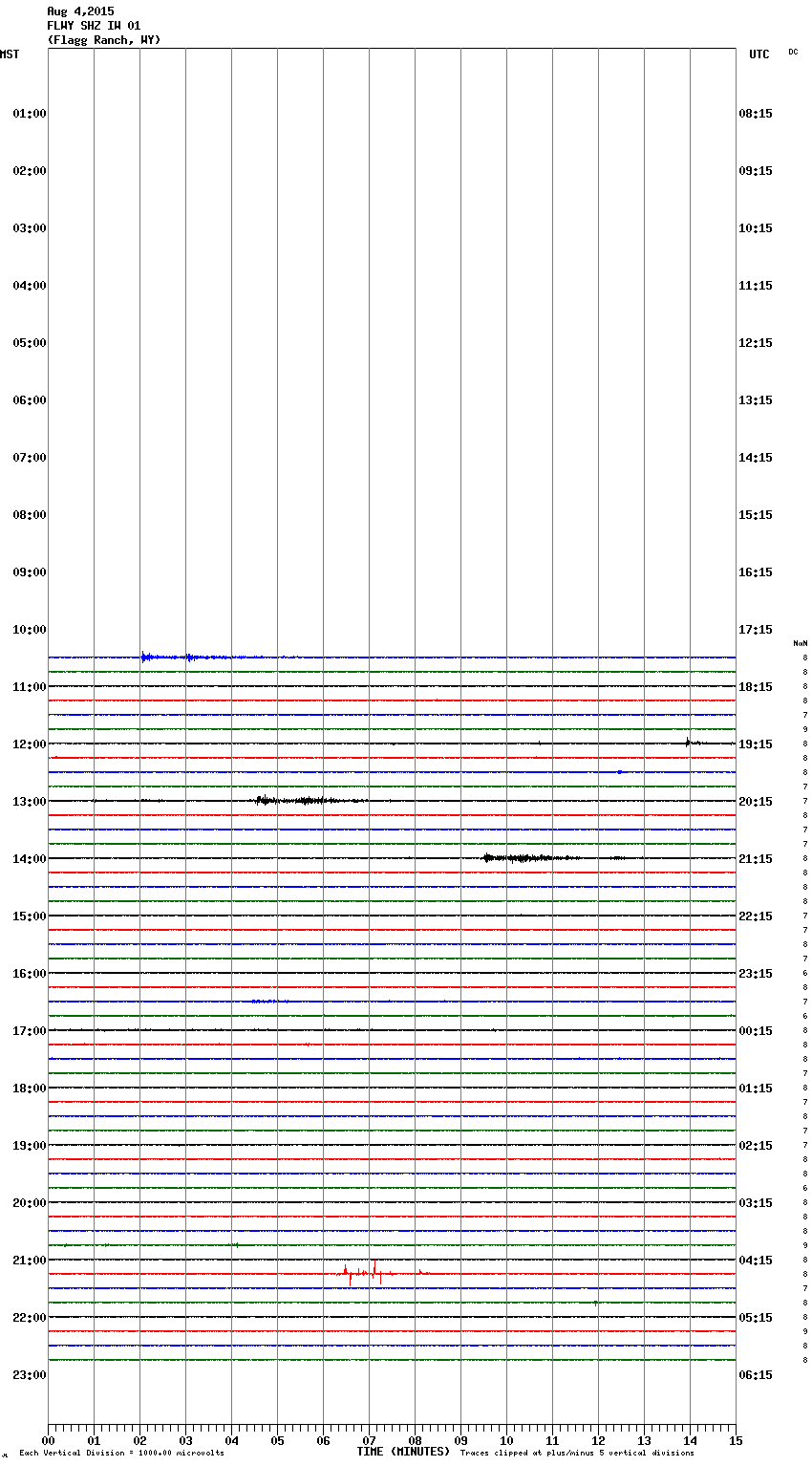Click the 23:15 UTC time label
Image resolution: width=812 pixels, height=1466 pixels.
point(756,974)
